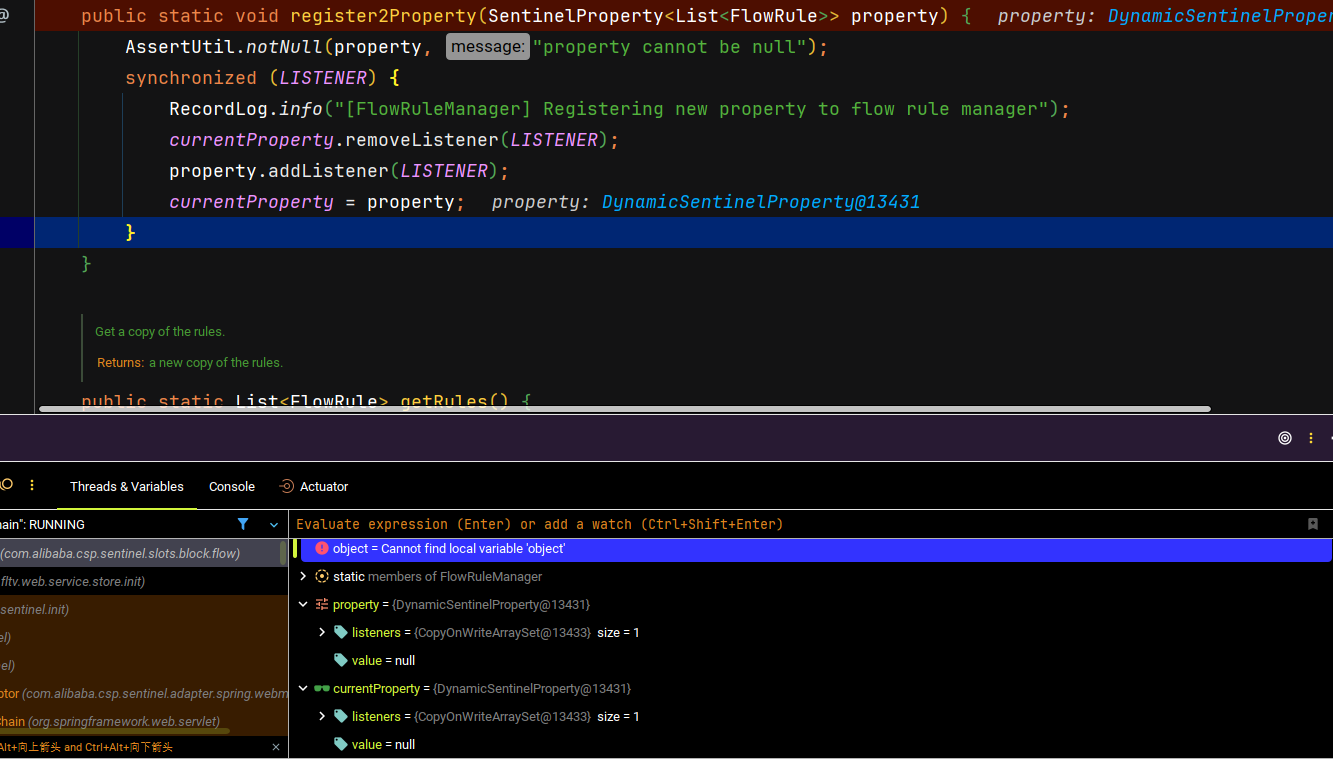The image size is (1333, 759).
Task: Click the getRules() method name
Action: [455, 402]
